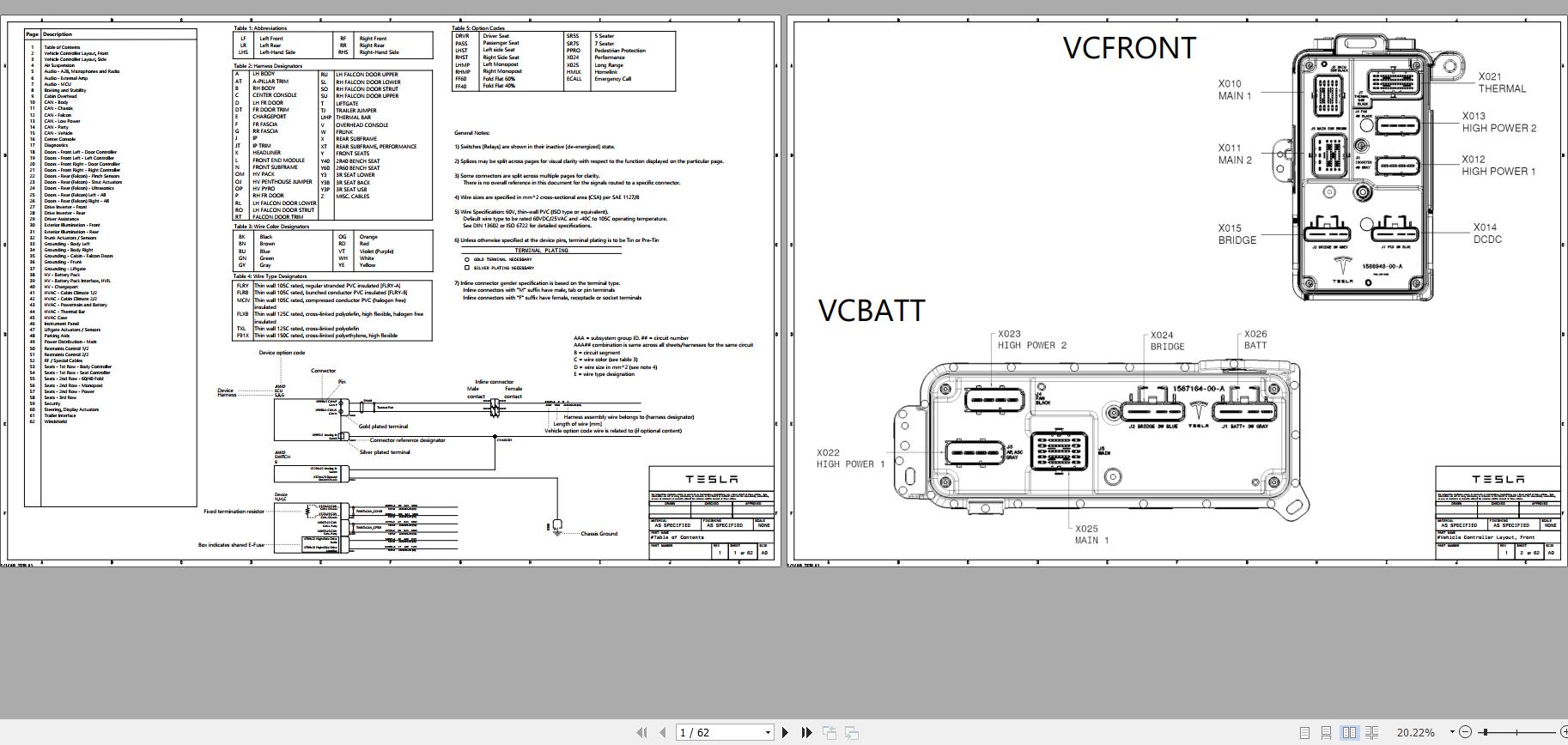Click the X024 BRIDGE connector label
The height and width of the screenshot is (745, 1568).
tap(1167, 341)
